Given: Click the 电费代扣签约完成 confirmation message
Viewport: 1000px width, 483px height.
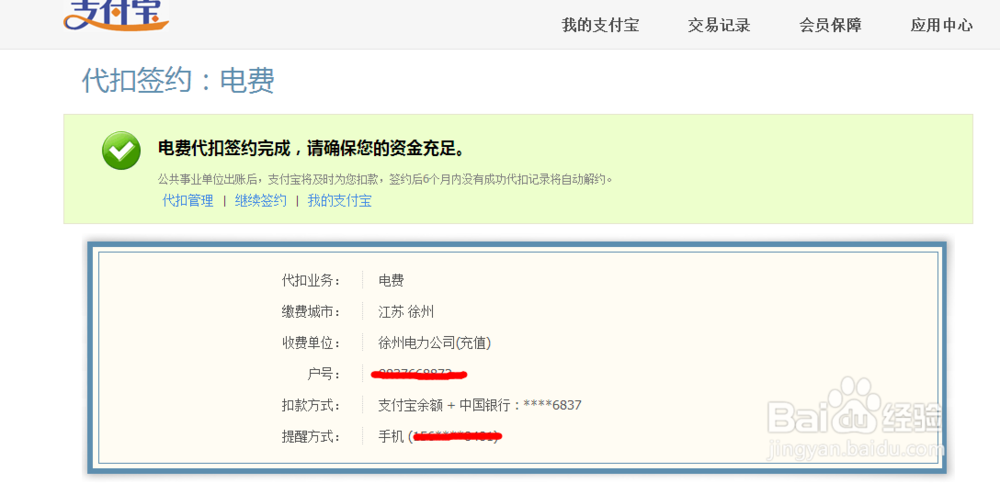Looking at the screenshot, I should (311, 149).
